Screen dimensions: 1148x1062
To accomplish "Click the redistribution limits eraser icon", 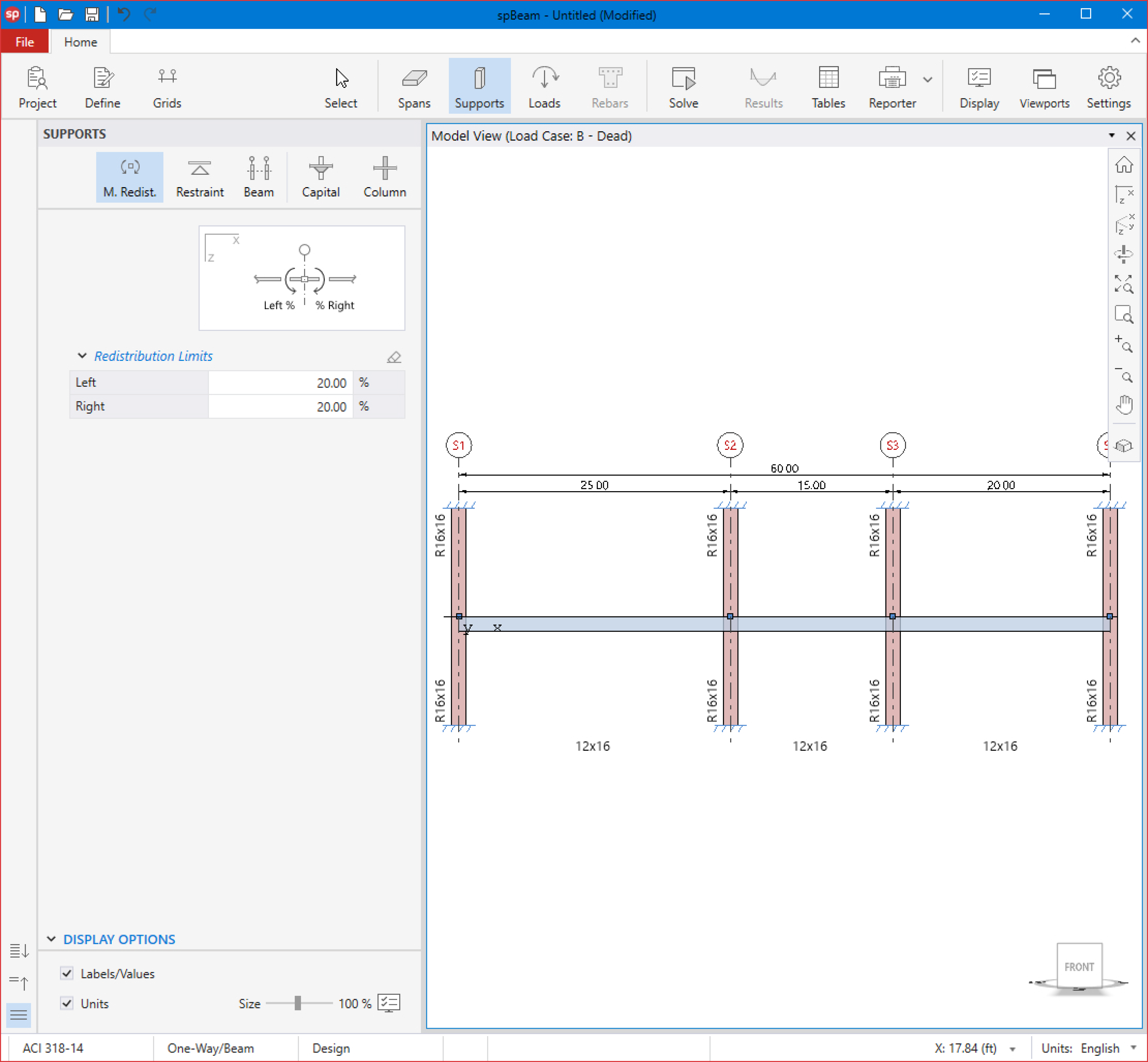I will click(x=394, y=357).
